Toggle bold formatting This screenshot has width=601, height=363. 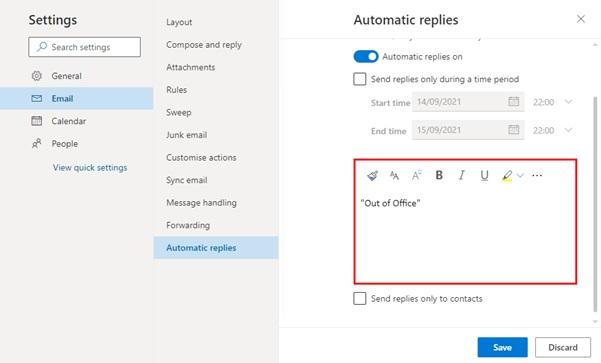coord(439,175)
